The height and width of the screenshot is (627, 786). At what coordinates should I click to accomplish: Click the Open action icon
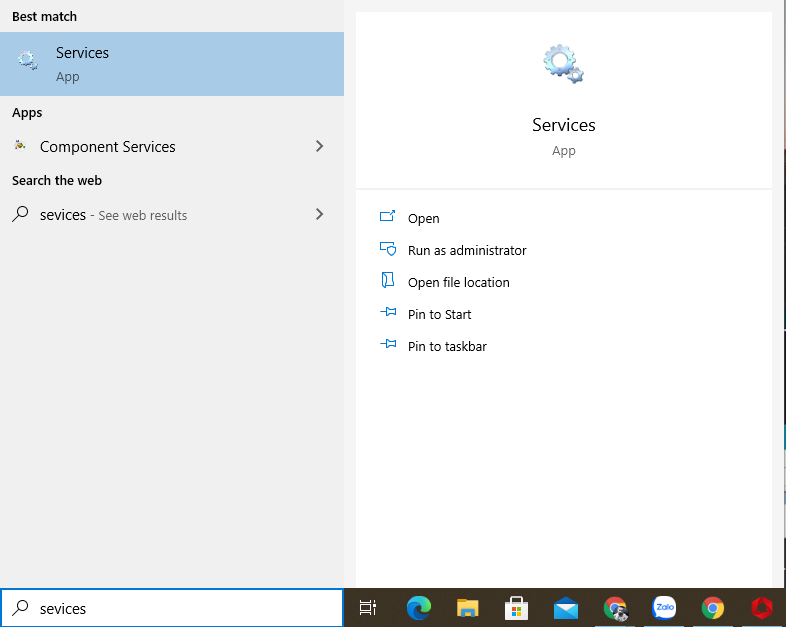(x=387, y=216)
